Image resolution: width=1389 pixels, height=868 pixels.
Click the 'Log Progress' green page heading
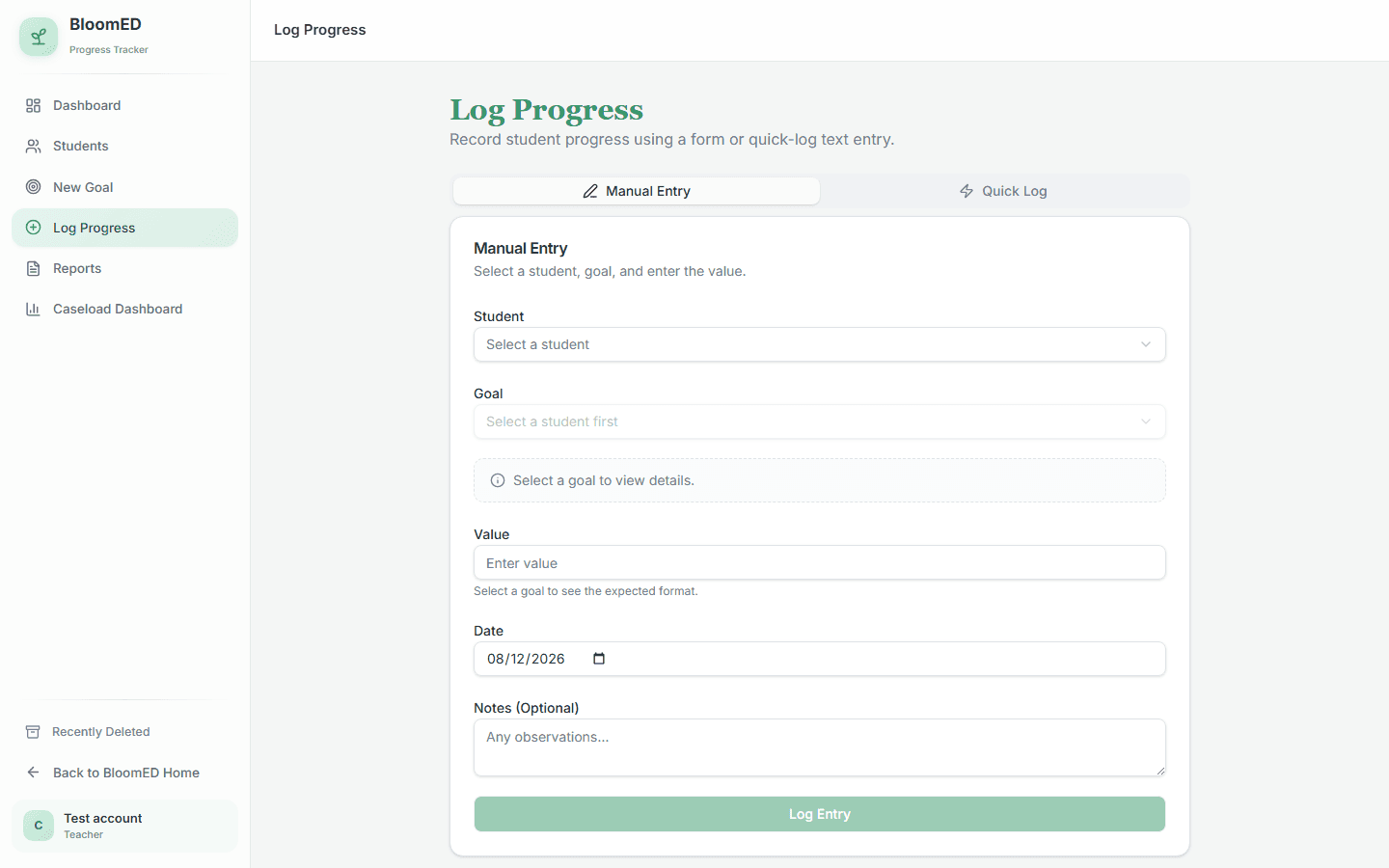(547, 110)
